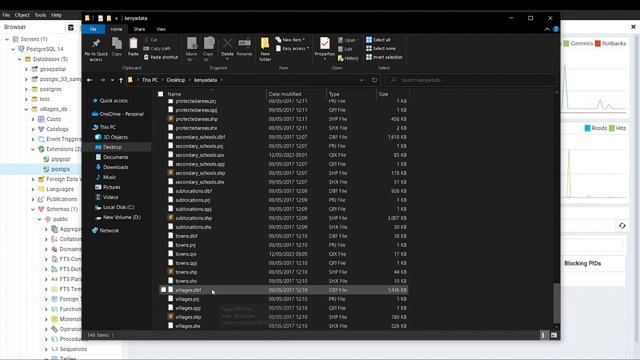Collapse the Explorer ribbon chevron

click(547, 29)
